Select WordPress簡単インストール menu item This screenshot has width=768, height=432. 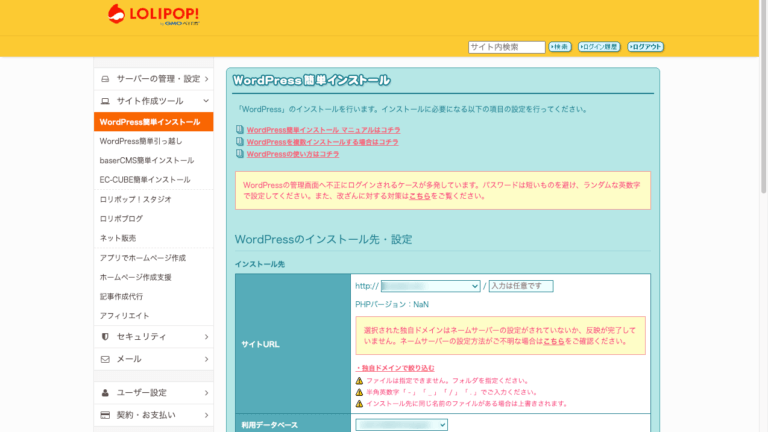(x=153, y=122)
